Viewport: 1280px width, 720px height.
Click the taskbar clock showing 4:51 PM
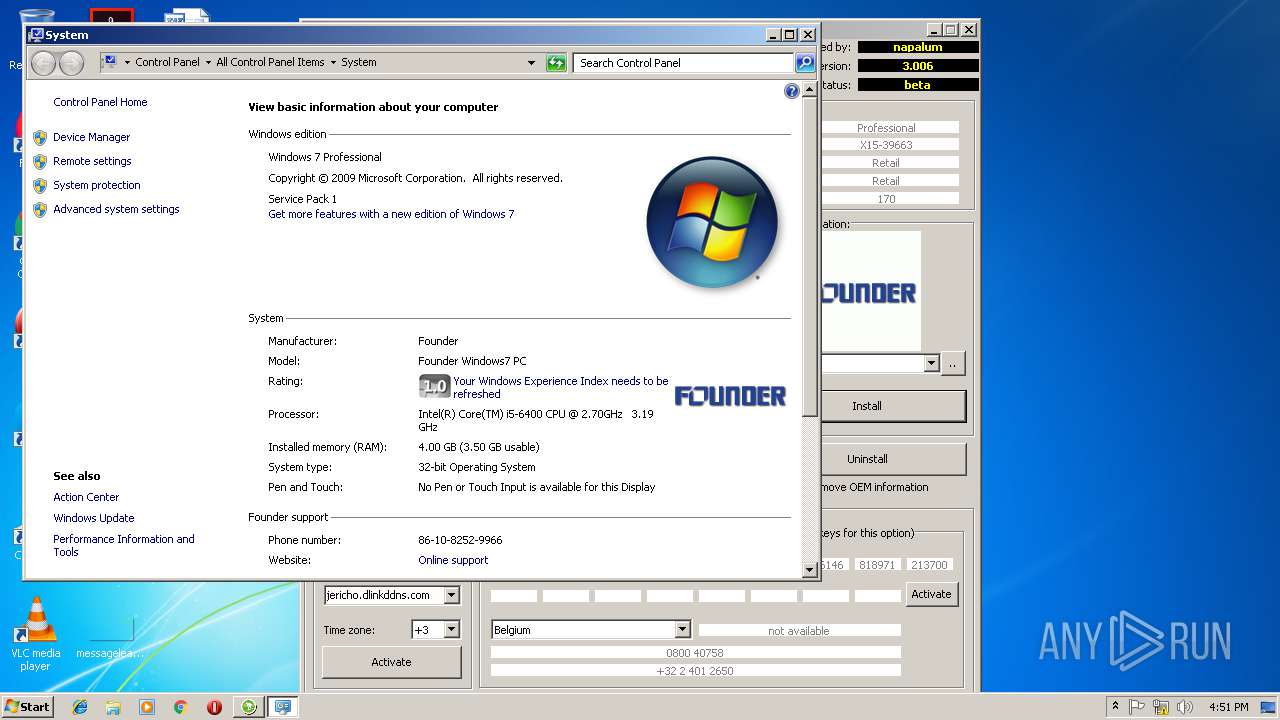pyautogui.click(x=1228, y=707)
